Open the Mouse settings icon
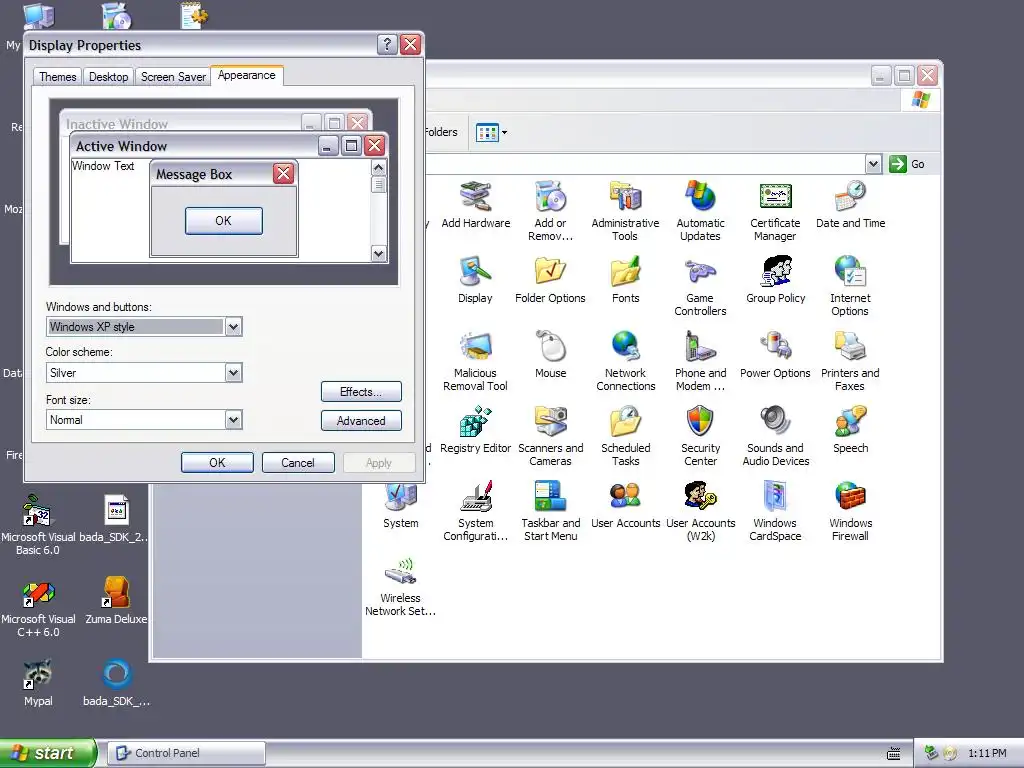 (551, 347)
